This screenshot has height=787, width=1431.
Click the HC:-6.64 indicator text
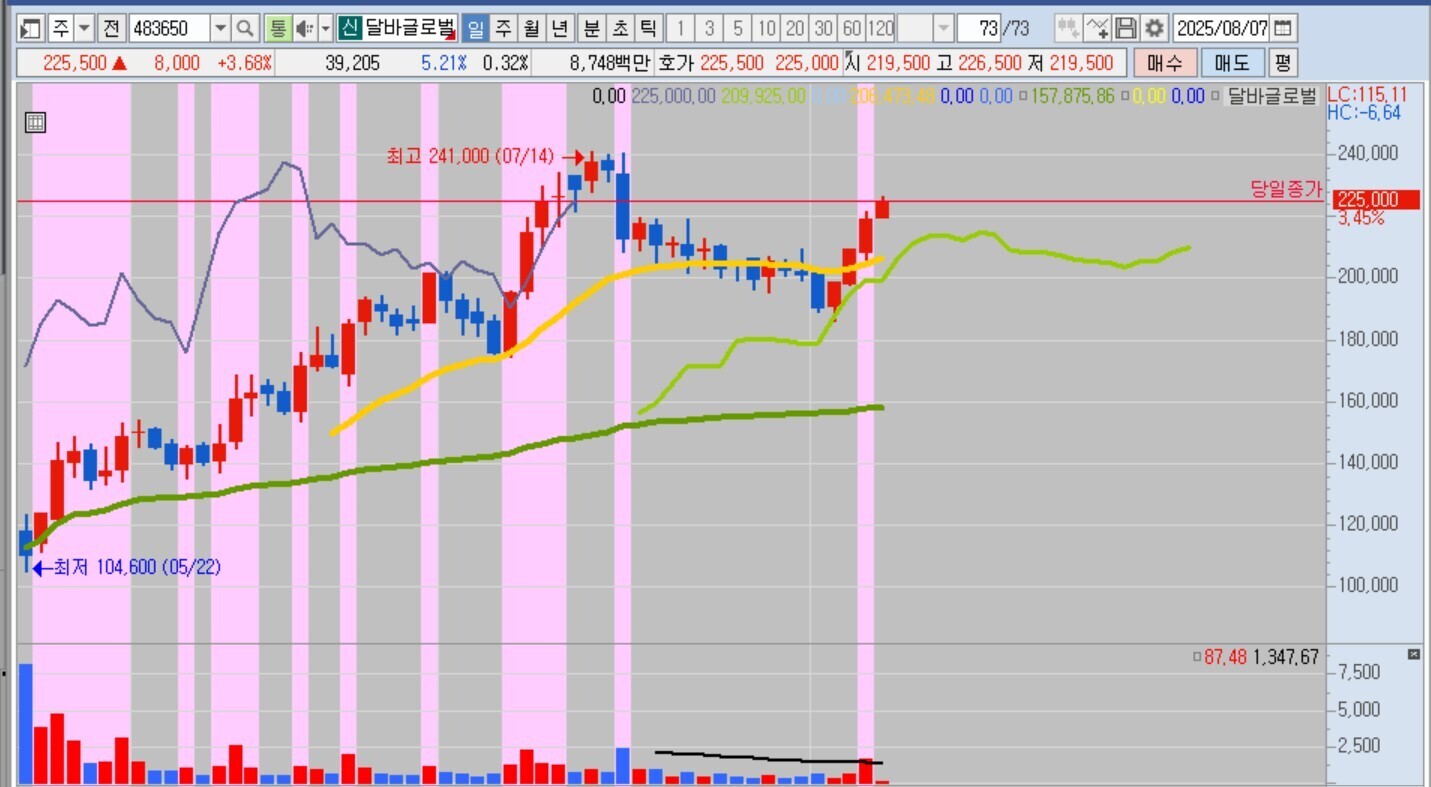(x=1364, y=112)
